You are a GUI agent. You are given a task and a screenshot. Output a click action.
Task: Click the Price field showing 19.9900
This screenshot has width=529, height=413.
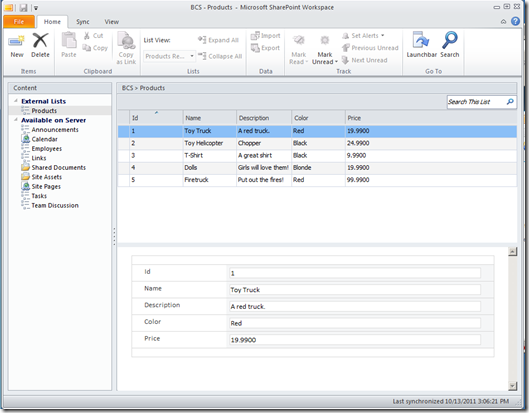[x=355, y=340]
